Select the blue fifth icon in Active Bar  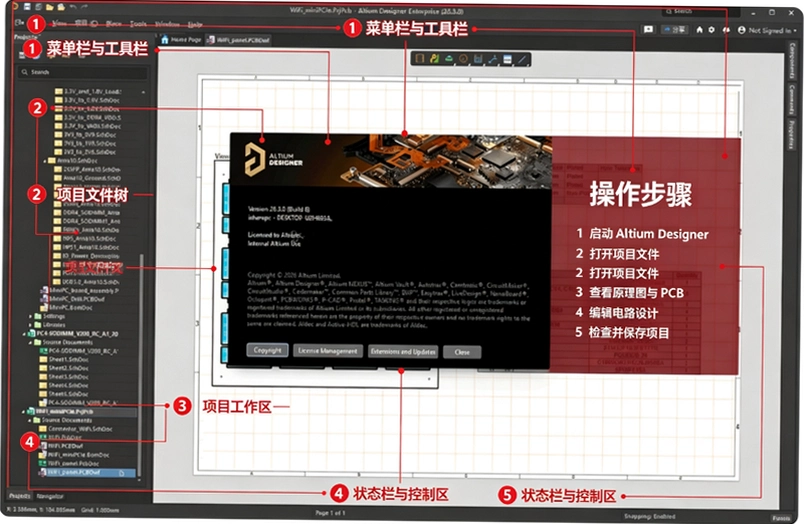(x=478, y=58)
